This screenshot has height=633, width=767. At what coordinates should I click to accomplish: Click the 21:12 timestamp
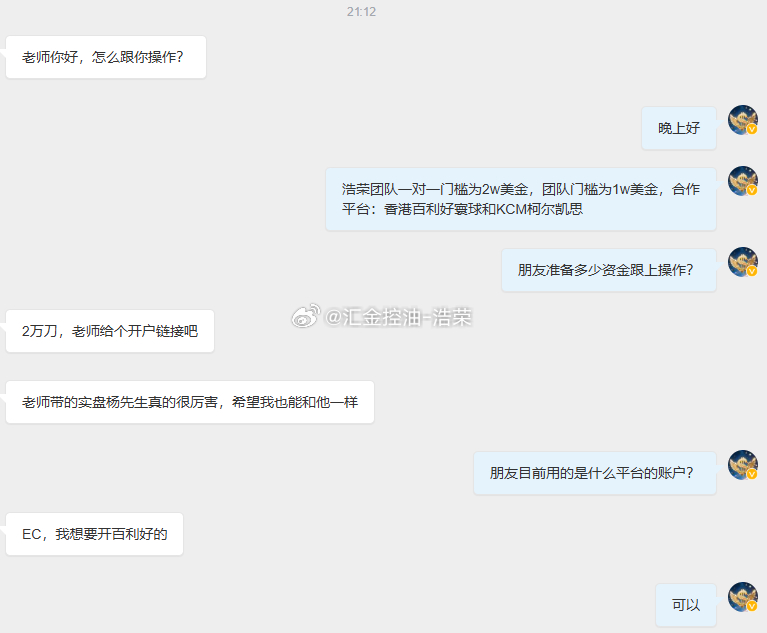[x=361, y=12]
